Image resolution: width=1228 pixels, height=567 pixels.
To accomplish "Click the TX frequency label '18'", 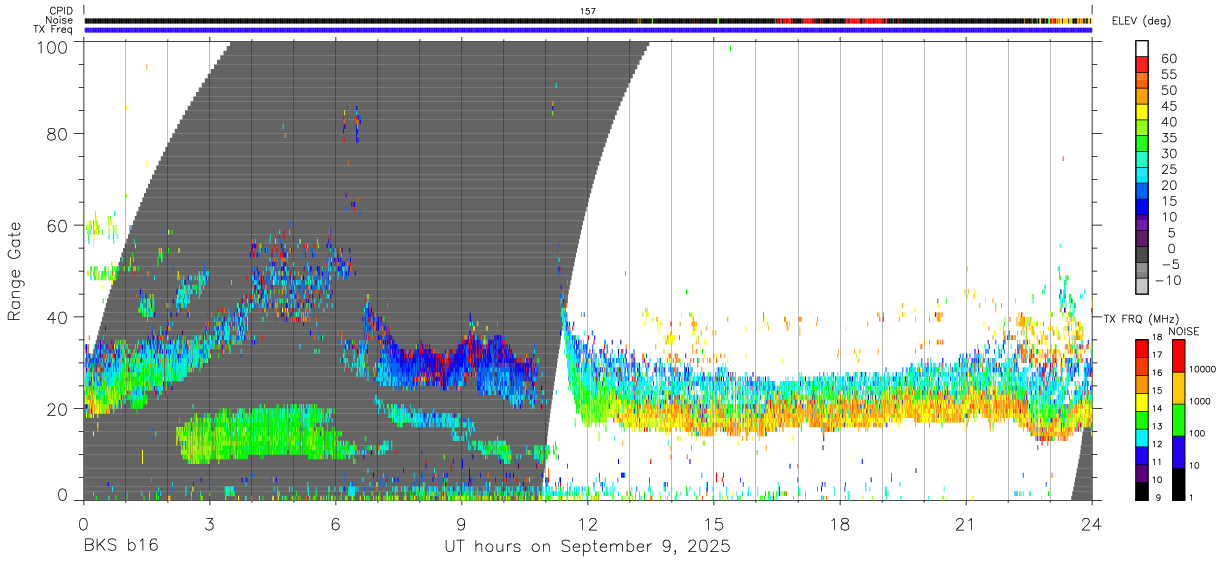I will tap(1158, 338).
